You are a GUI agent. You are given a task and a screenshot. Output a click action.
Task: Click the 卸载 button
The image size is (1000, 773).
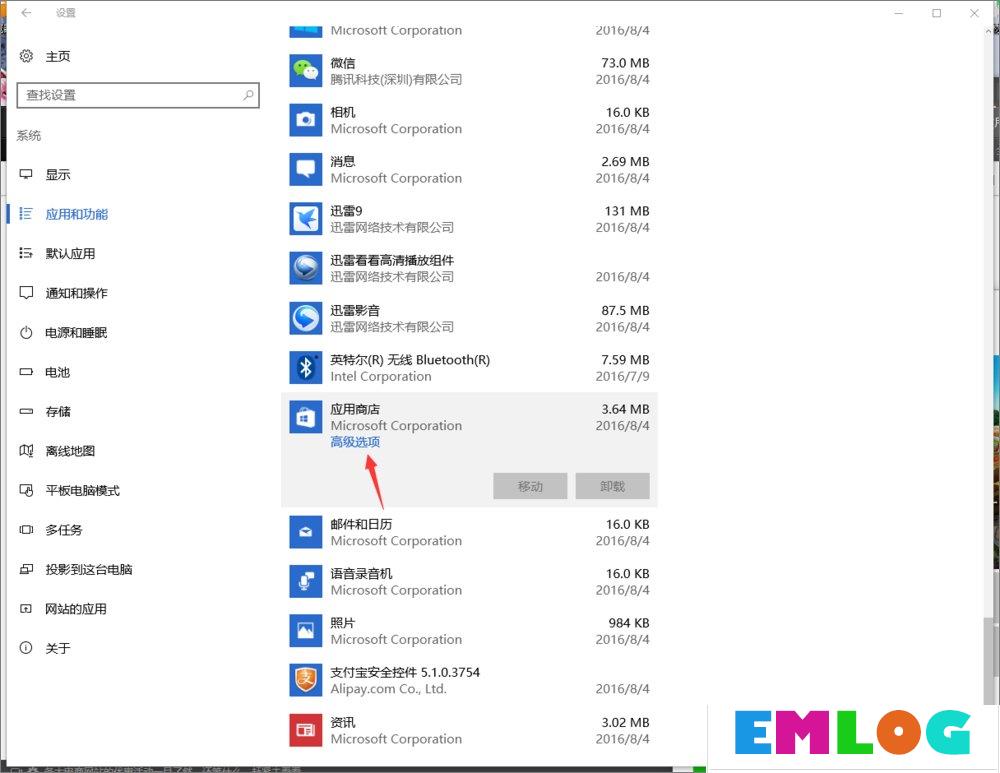click(x=612, y=486)
